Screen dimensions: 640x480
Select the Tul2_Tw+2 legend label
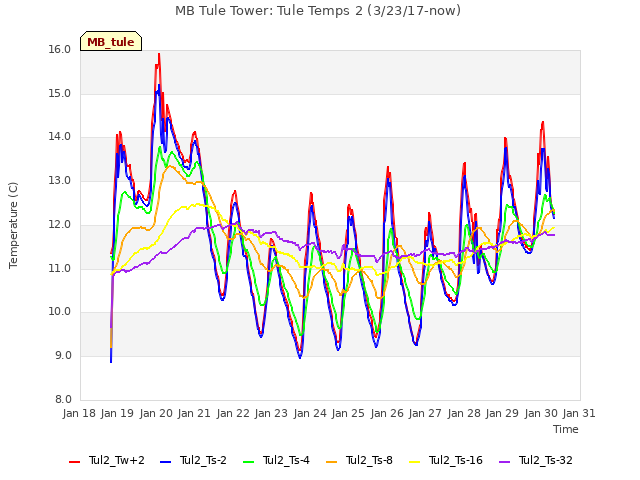[x=117, y=460]
